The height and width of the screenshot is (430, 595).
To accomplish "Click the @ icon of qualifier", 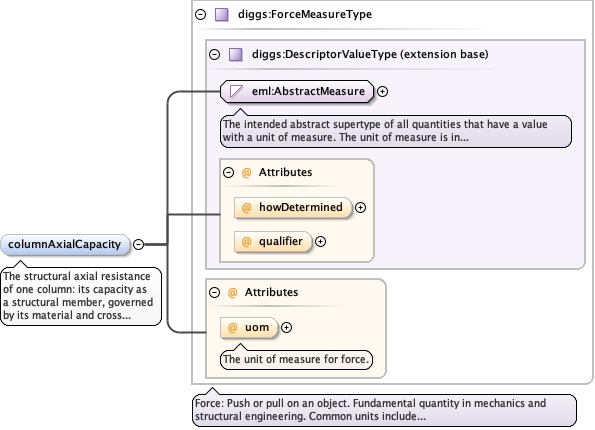I will 247,242.
